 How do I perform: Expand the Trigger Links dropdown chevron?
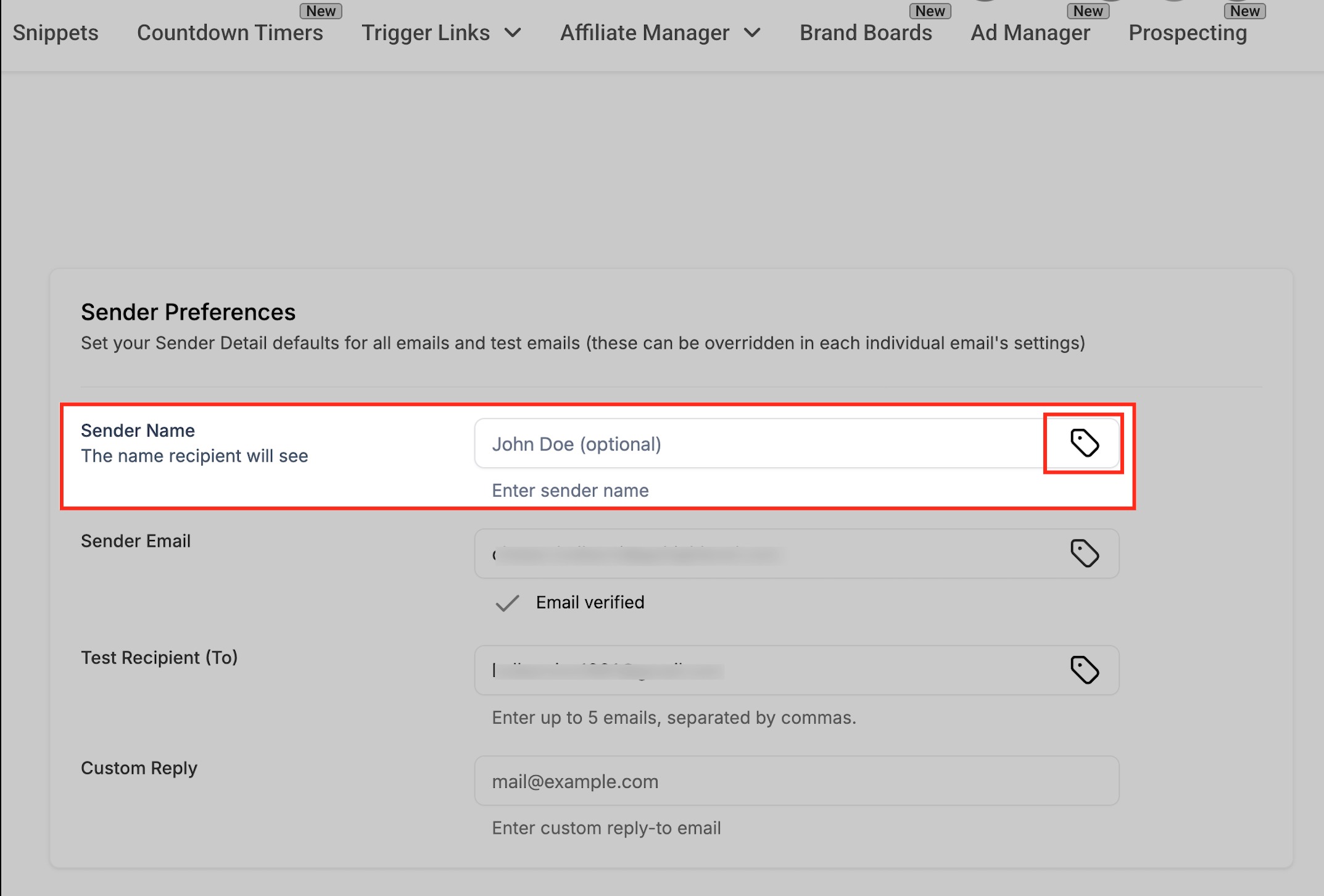[513, 33]
